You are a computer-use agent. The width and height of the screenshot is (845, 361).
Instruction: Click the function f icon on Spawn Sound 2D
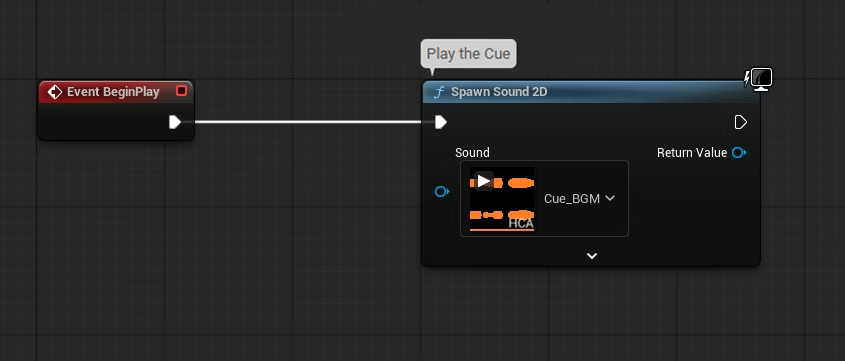tap(438, 92)
